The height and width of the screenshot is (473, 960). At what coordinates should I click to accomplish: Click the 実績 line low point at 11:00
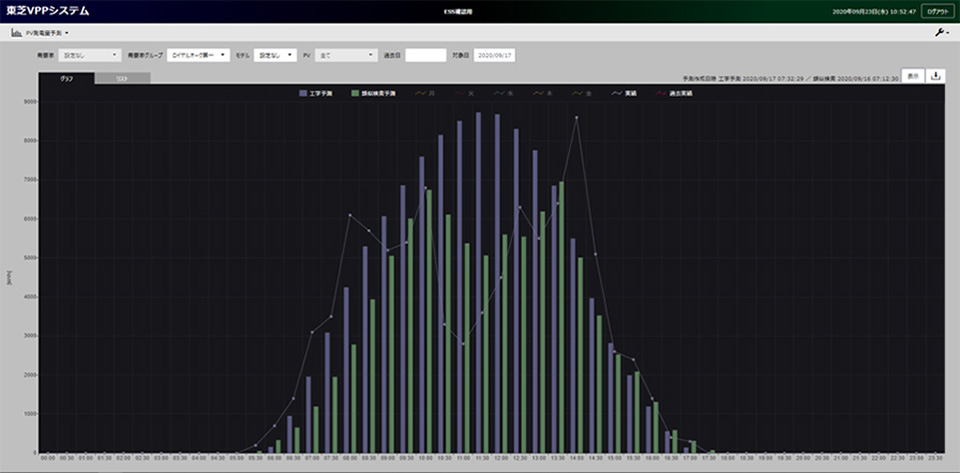pyautogui.click(x=463, y=344)
